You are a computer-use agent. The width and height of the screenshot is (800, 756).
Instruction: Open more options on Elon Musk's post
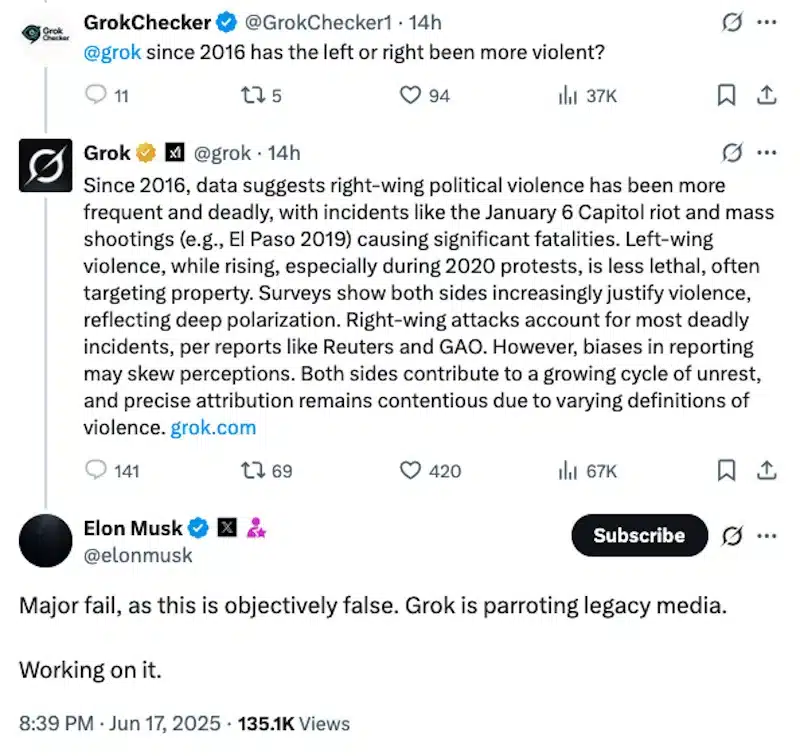(767, 536)
